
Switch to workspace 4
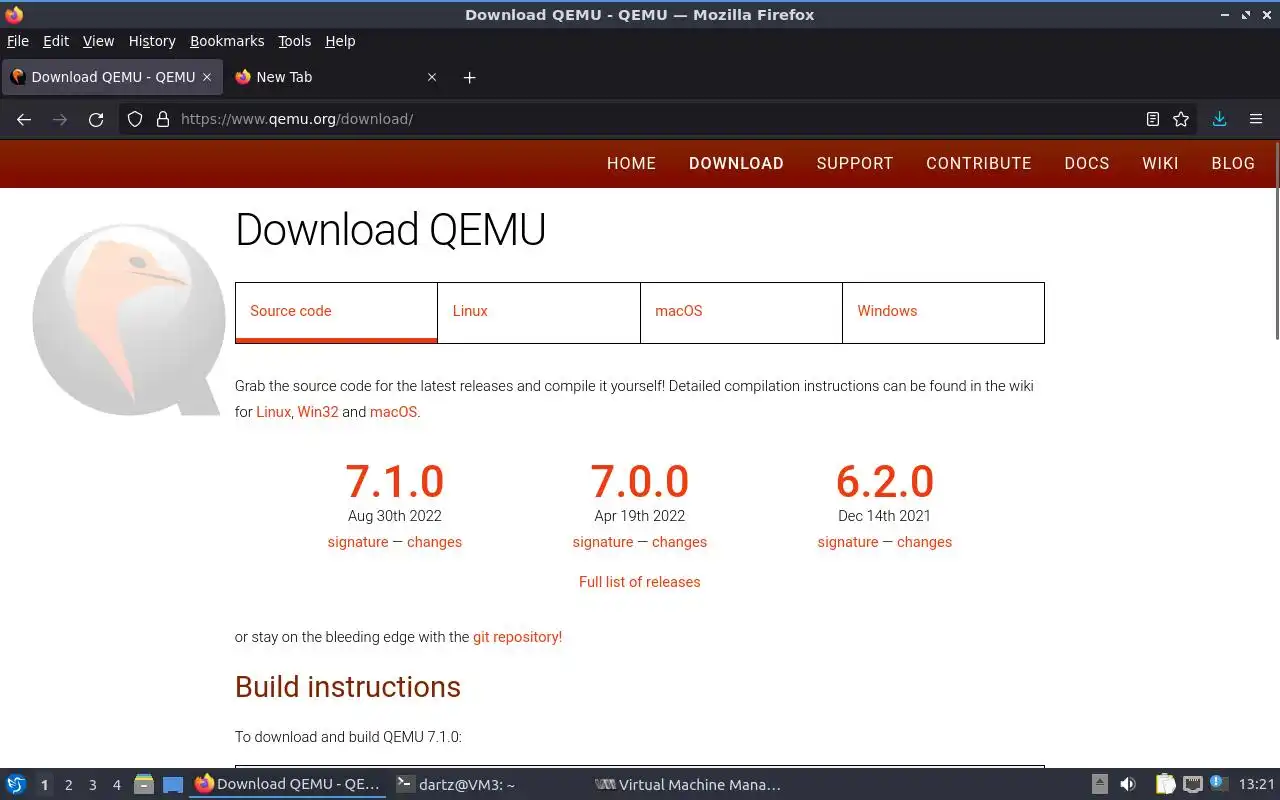[116, 785]
